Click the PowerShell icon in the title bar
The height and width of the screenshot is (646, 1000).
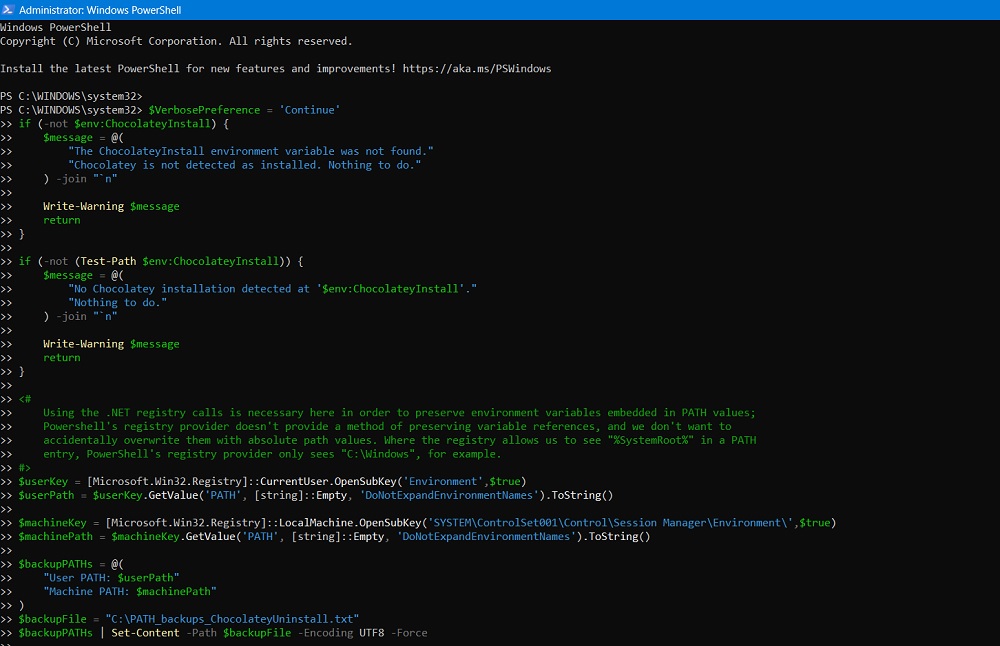(x=9, y=8)
